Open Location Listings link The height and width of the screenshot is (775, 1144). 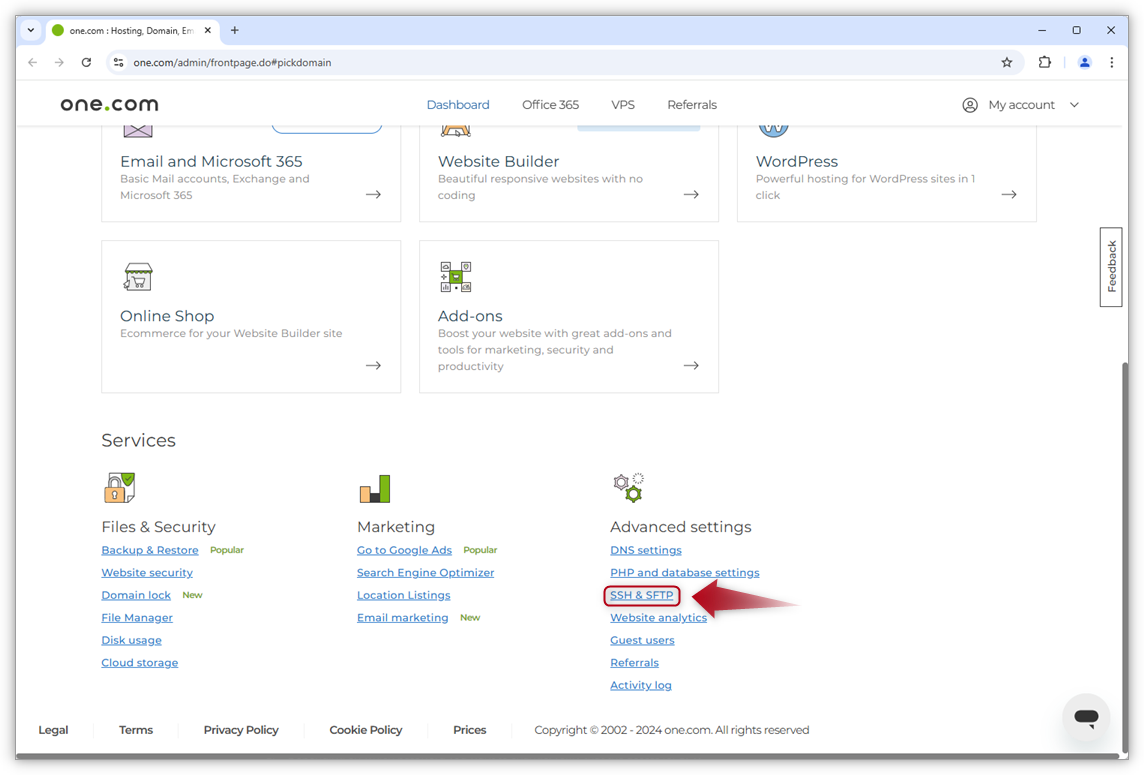coord(403,595)
